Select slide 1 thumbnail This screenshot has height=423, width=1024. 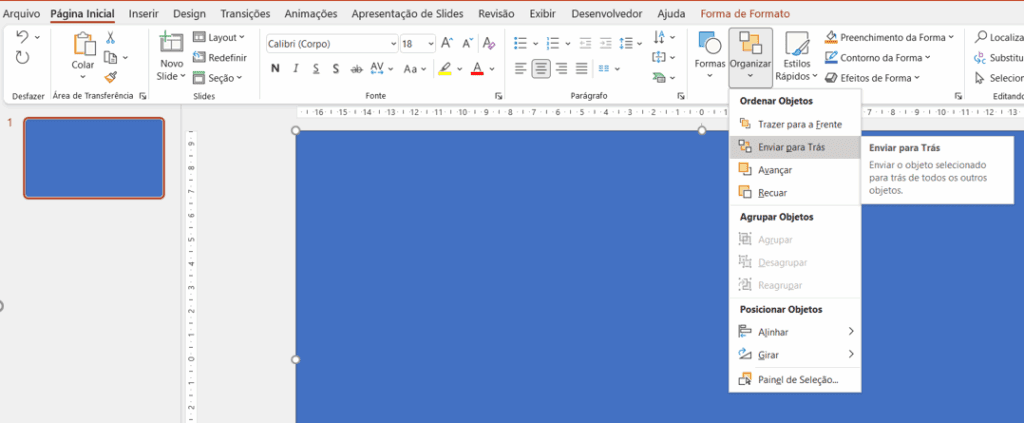(x=94, y=158)
